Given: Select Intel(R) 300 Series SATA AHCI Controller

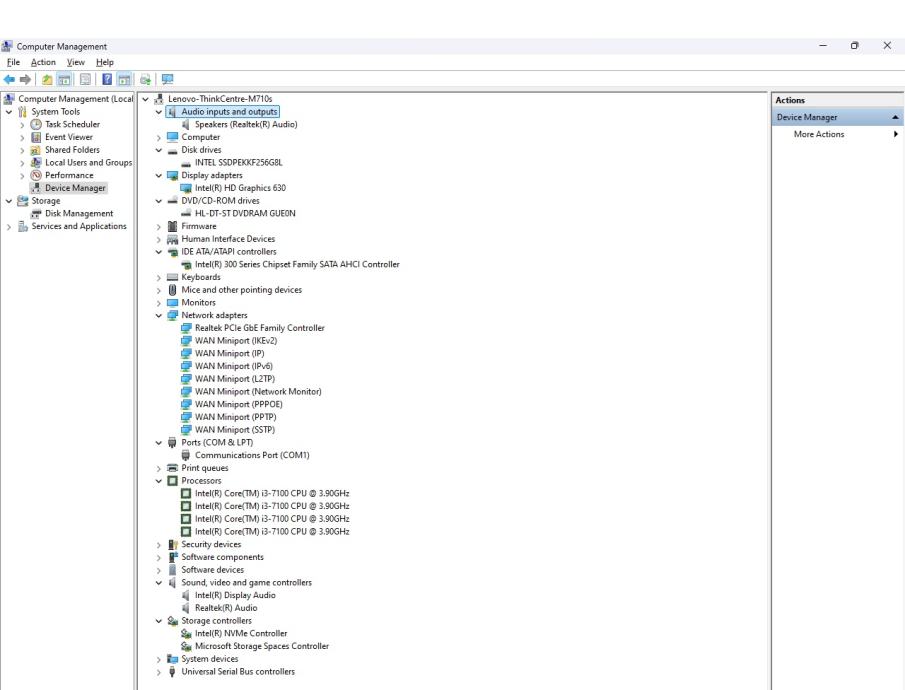Looking at the screenshot, I should pos(297,264).
